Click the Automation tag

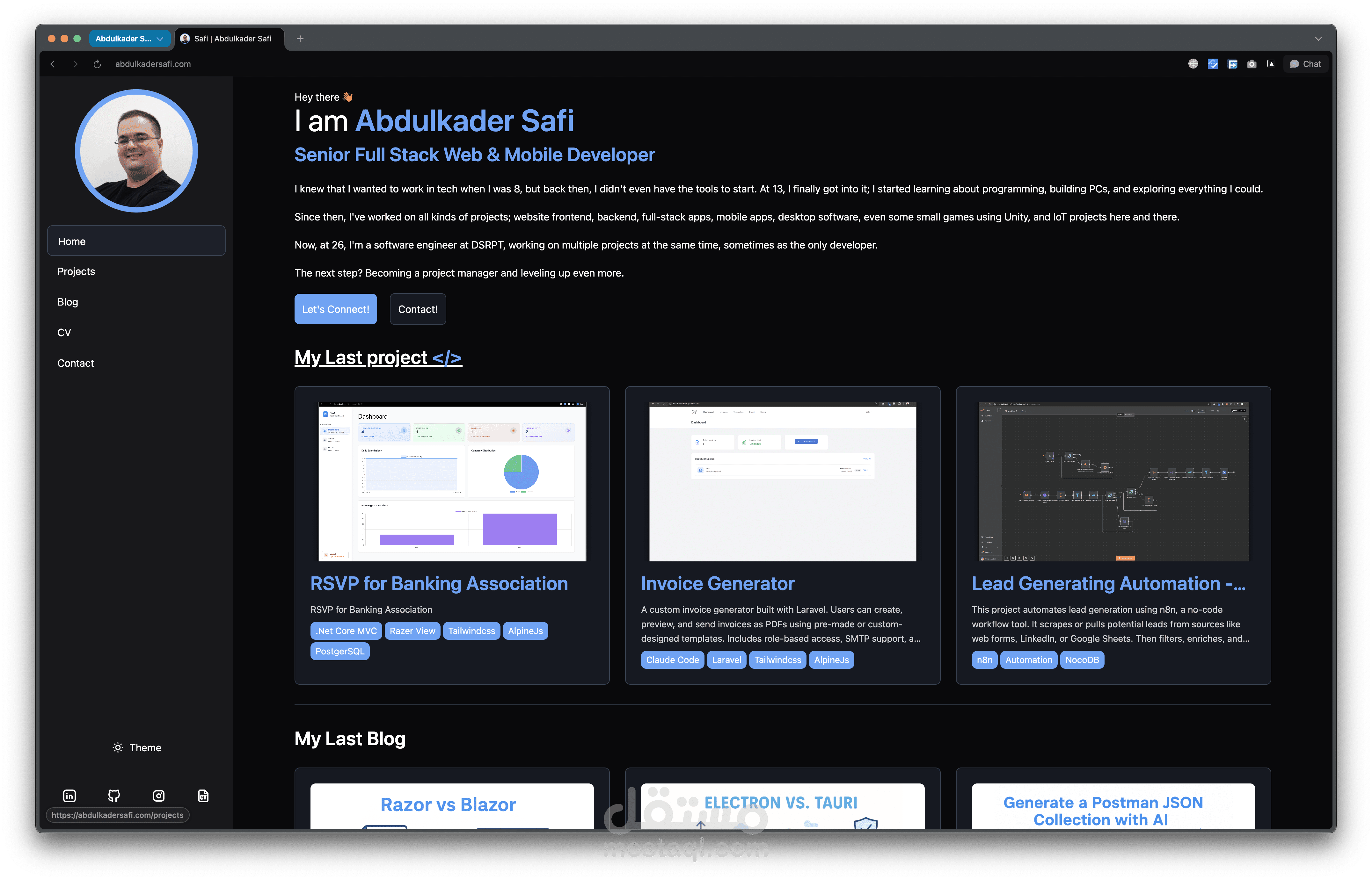click(x=1028, y=660)
